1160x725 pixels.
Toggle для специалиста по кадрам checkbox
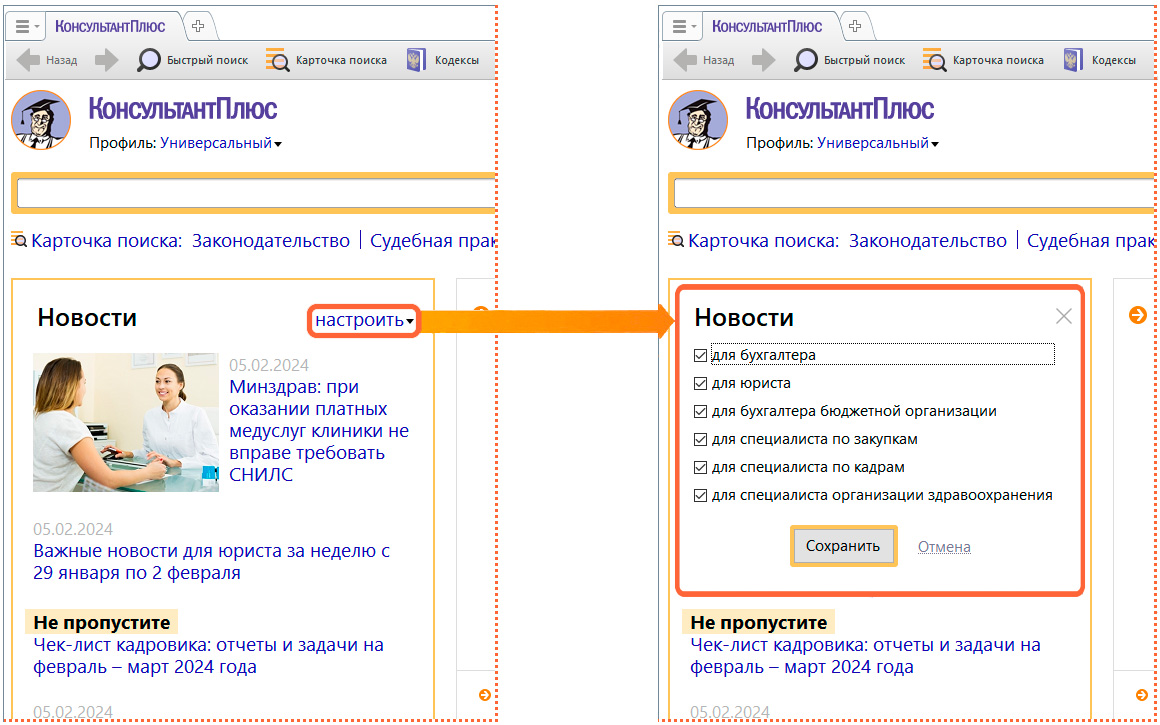coord(701,468)
